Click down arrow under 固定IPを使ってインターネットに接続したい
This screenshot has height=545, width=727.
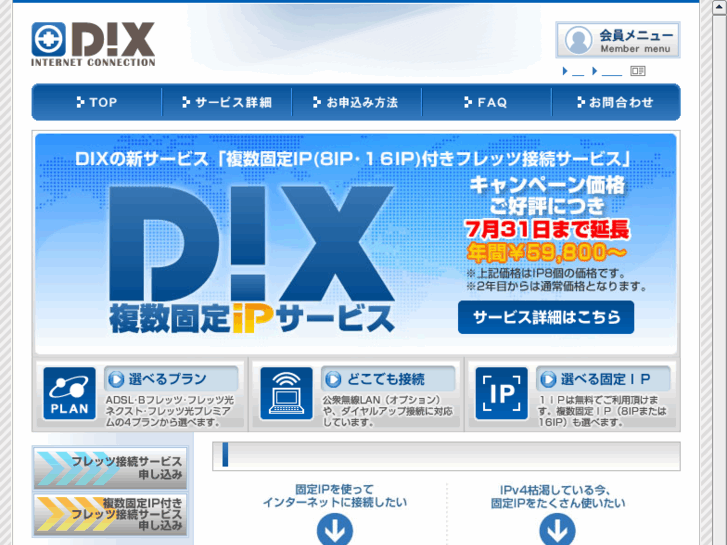pyautogui.click(x=335, y=531)
